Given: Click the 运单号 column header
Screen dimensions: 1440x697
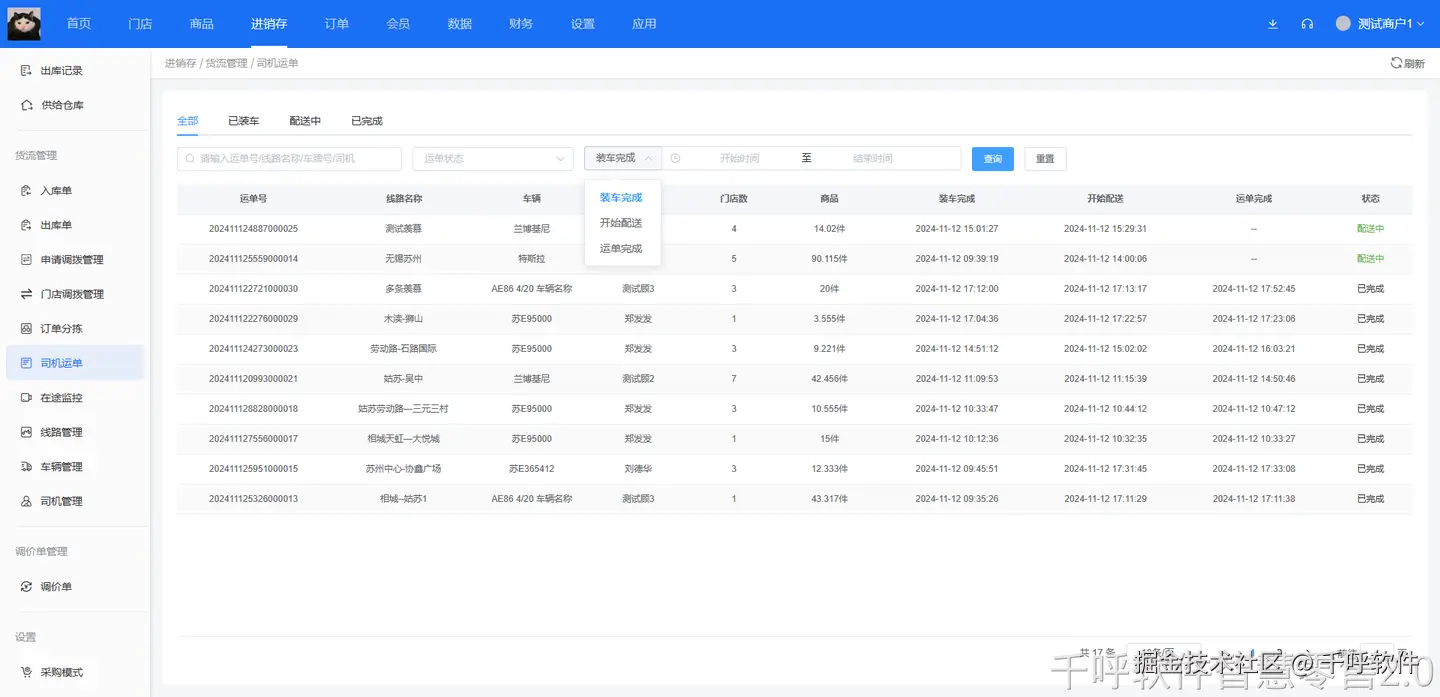Looking at the screenshot, I should [253, 199].
